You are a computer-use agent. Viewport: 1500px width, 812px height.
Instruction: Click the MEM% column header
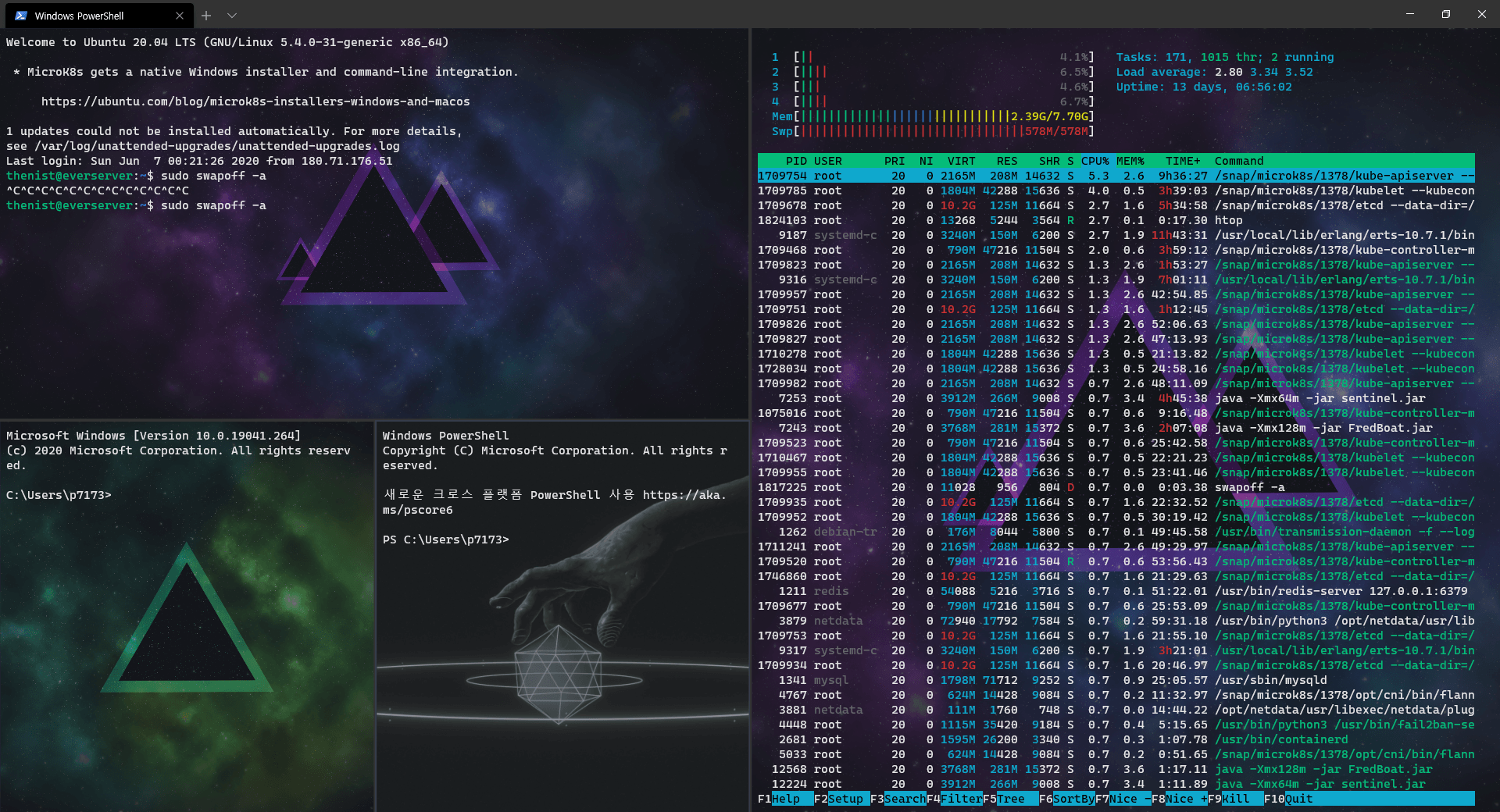pyautogui.click(x=1130, y=161)
